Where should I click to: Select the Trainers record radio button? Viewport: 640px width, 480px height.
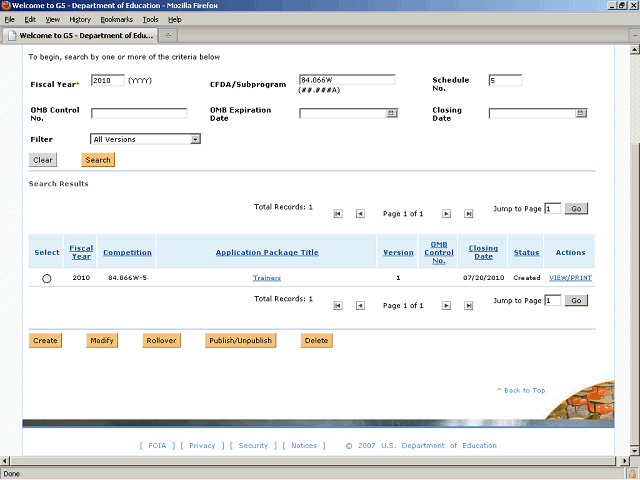47,278
